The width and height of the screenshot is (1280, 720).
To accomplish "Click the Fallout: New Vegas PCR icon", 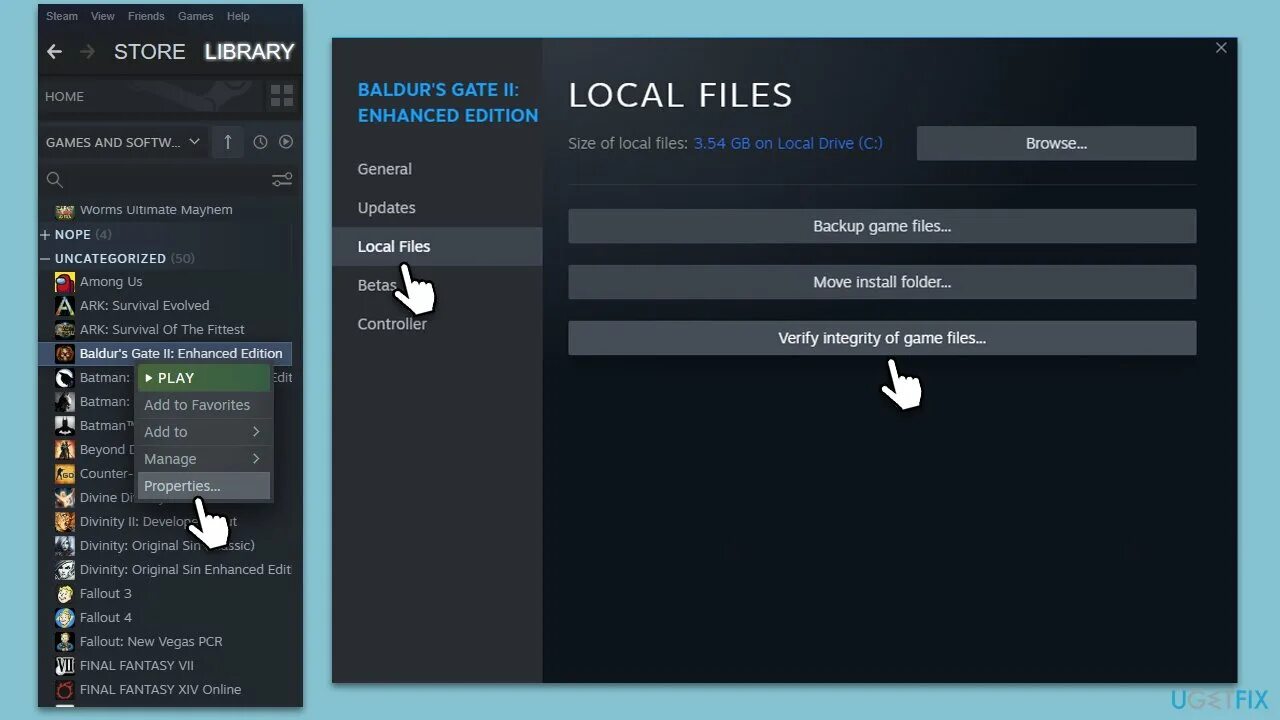I will click(x=65, y=642).
